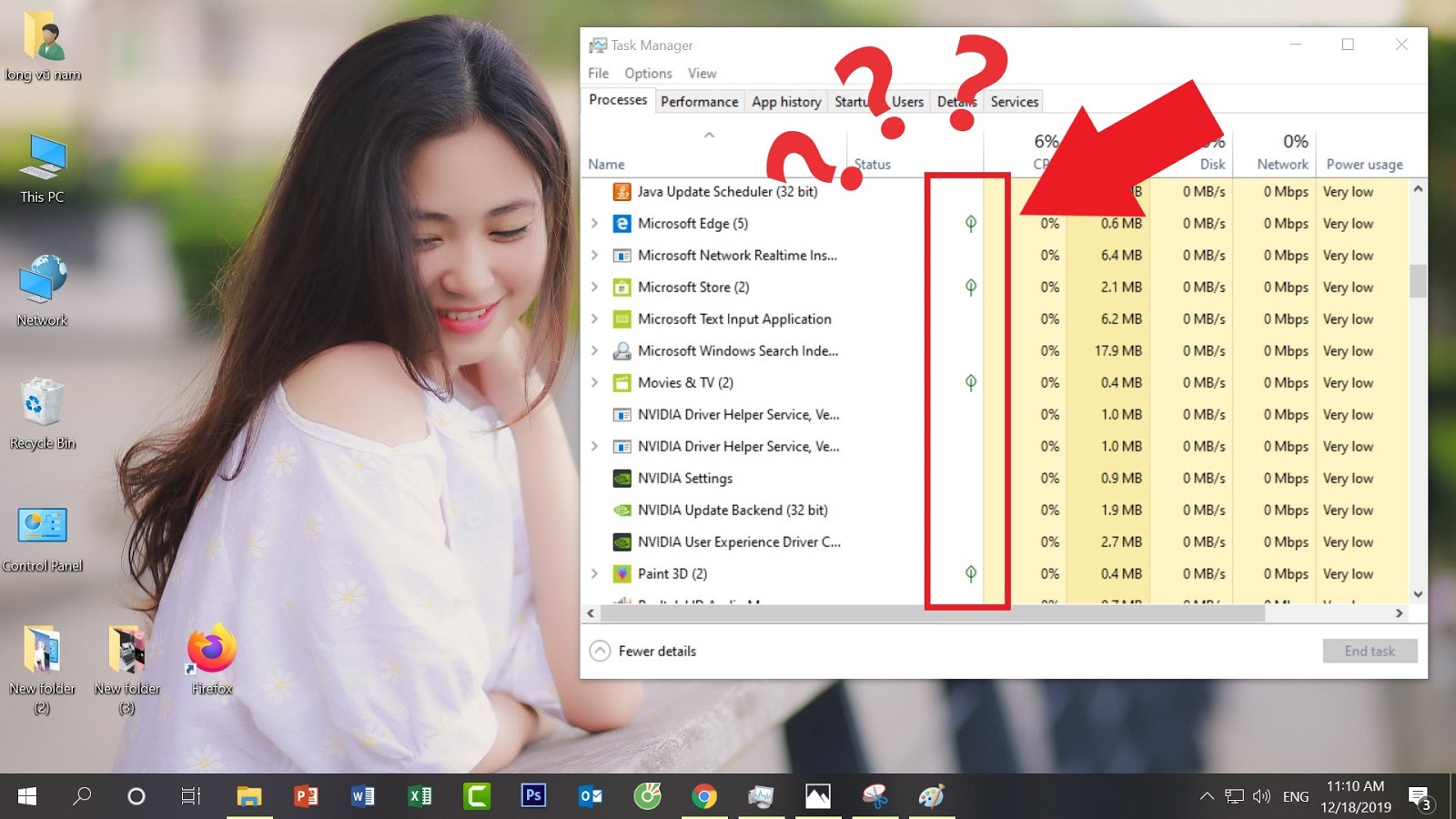Click the End task button
1456x819 pixels.
tap(1370, 652)
